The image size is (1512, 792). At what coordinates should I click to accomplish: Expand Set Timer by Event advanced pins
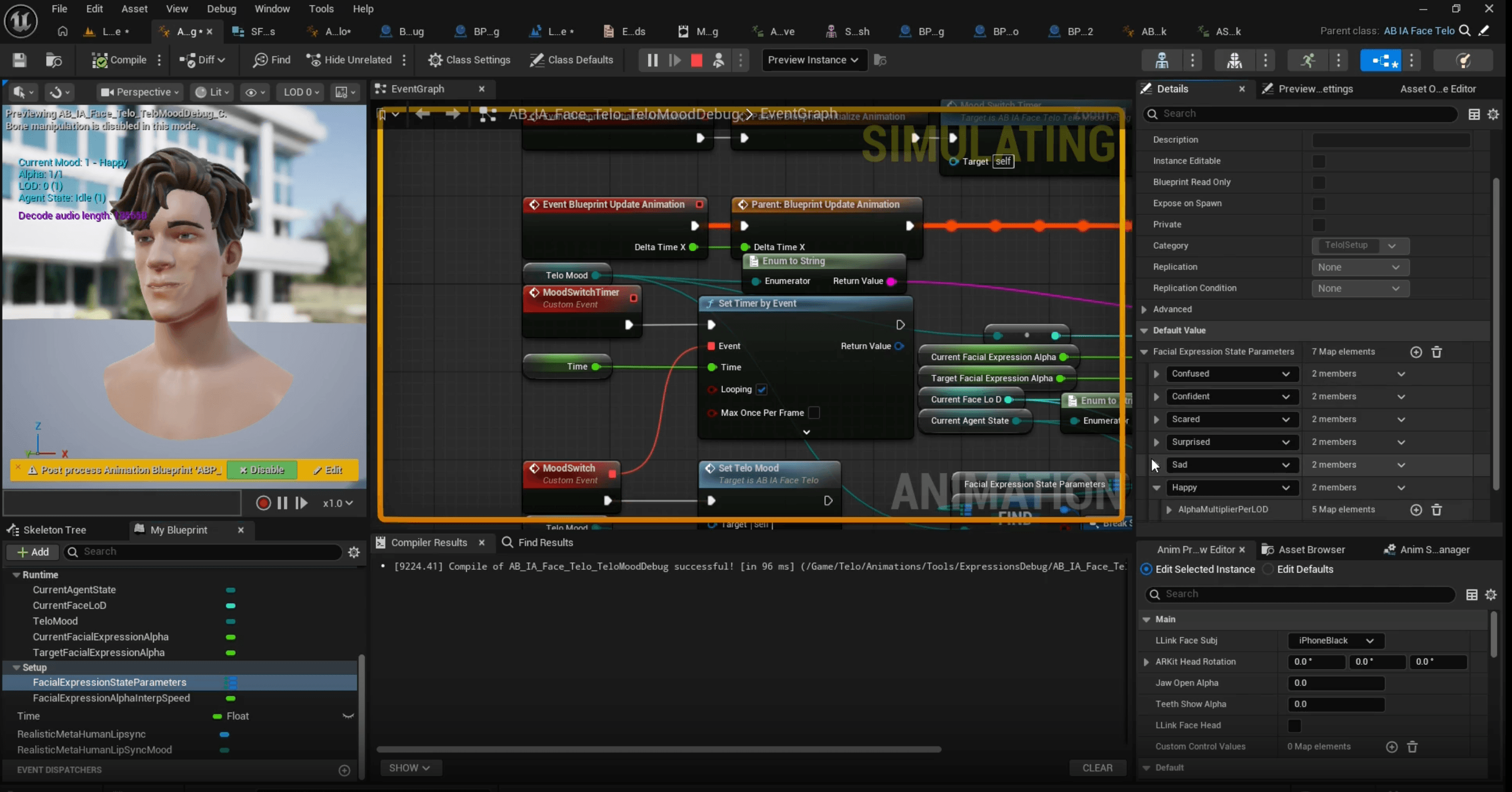[x=806, y=432]
